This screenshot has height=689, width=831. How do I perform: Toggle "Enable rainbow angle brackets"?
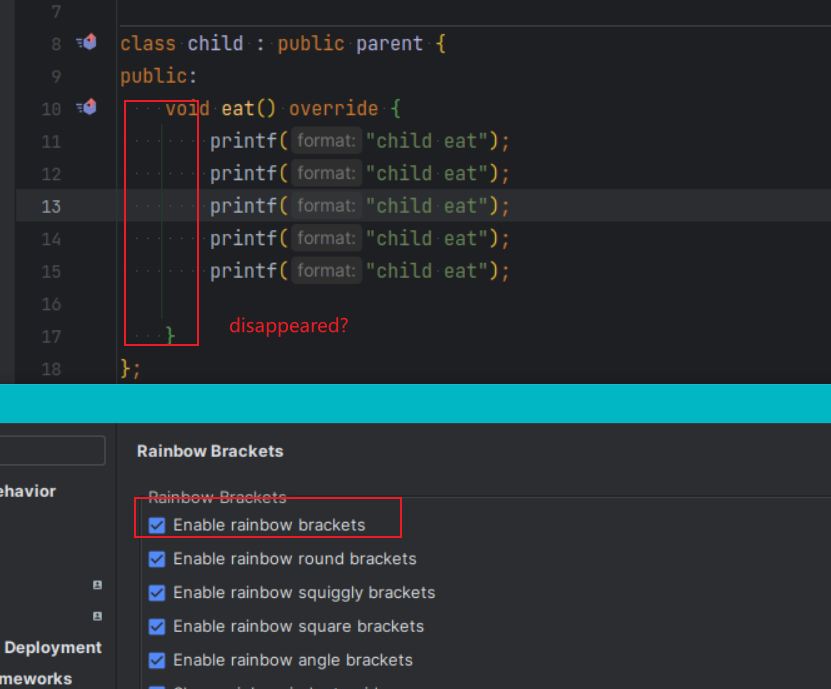(157, 660)
